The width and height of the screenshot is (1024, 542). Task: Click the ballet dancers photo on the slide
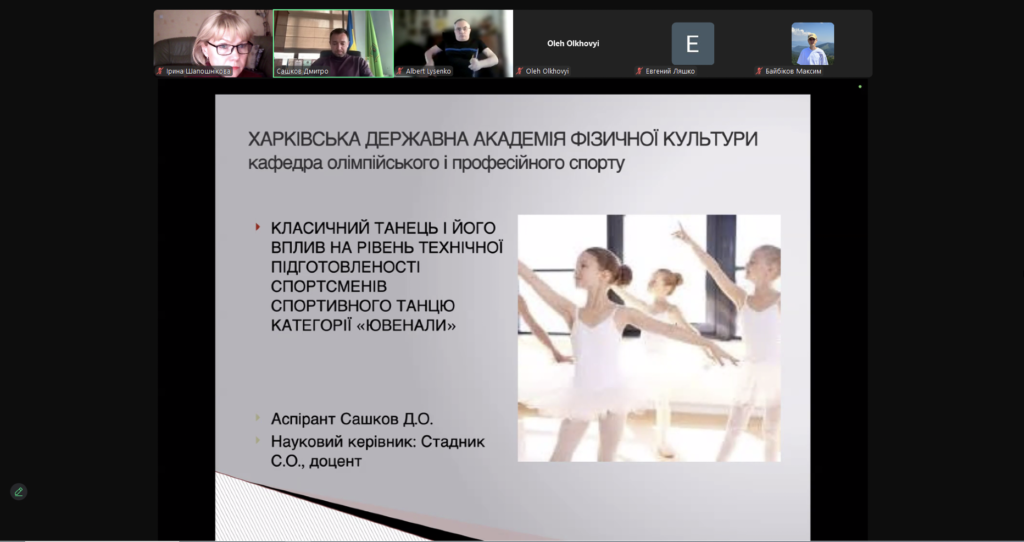coord(649,338)
